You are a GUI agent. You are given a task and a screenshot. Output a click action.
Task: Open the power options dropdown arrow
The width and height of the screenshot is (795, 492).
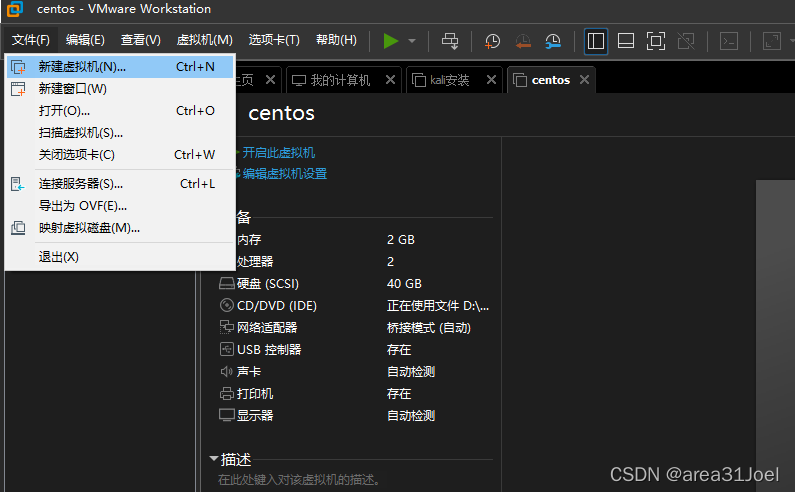pyautogui.click(x=412, y=41)
